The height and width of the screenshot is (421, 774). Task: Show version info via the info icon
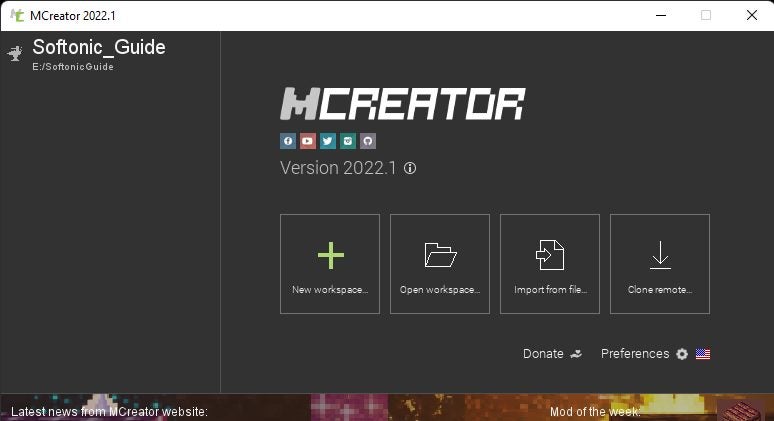pyautogui.click(x=410, y=168)
